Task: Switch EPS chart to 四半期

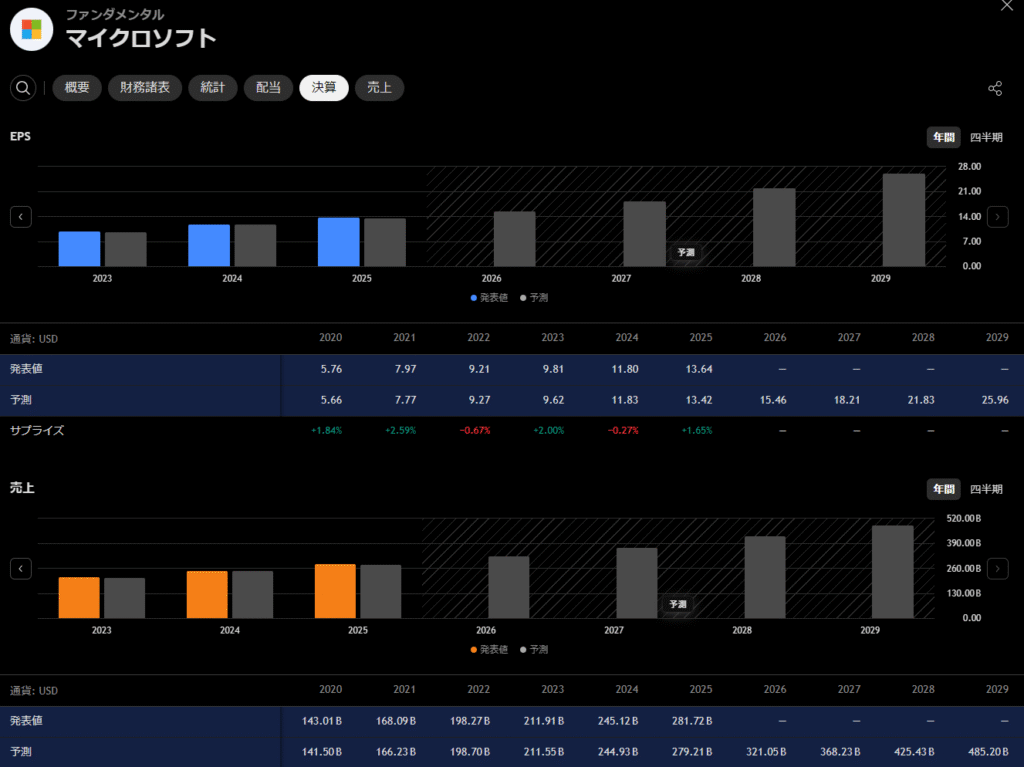Action: pyautogui.click(x=986, y=137)
